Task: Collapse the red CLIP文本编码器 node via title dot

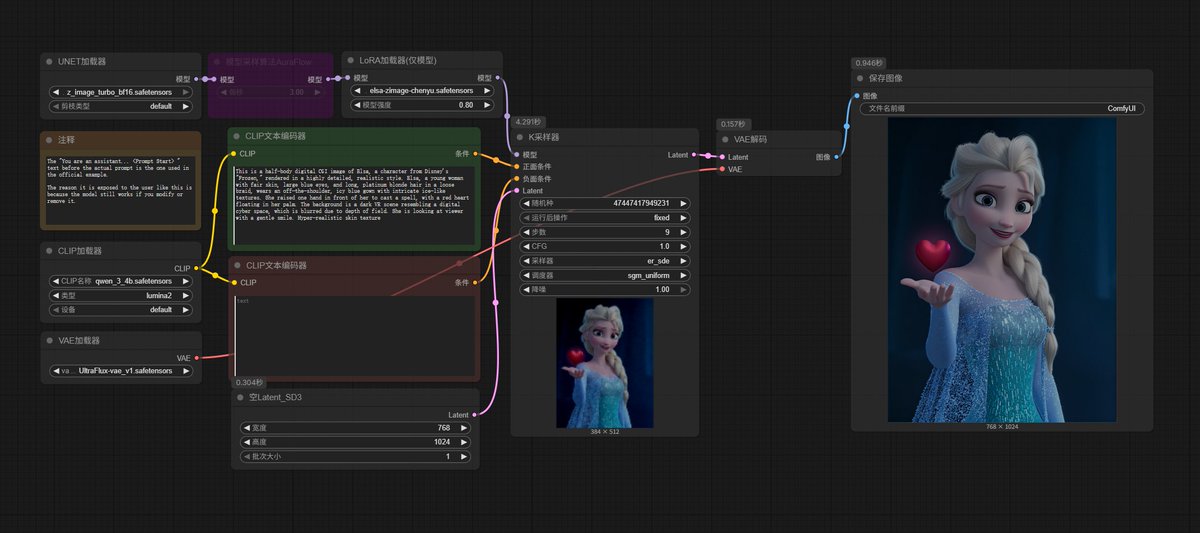Action: (236, 265)
